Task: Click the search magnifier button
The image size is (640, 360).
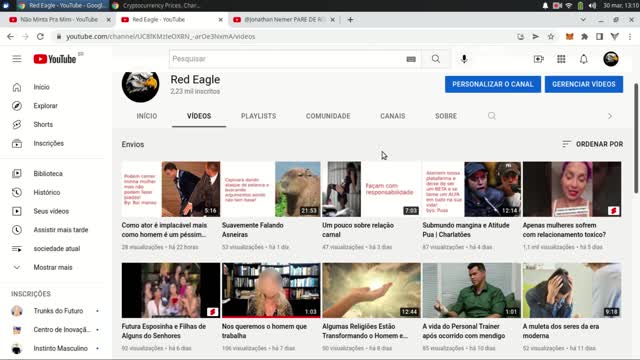Action: tap(436, 59)
